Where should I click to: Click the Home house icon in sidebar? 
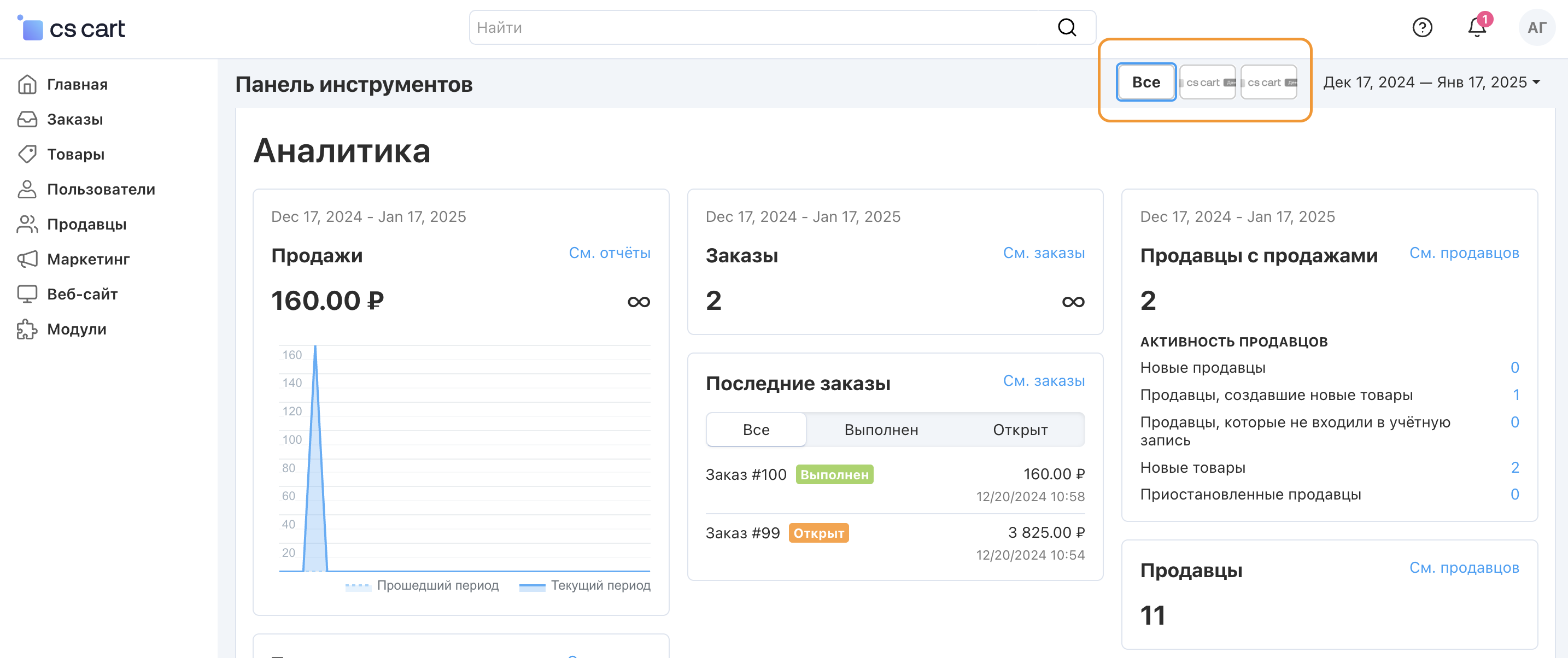[x=27, y=84]
